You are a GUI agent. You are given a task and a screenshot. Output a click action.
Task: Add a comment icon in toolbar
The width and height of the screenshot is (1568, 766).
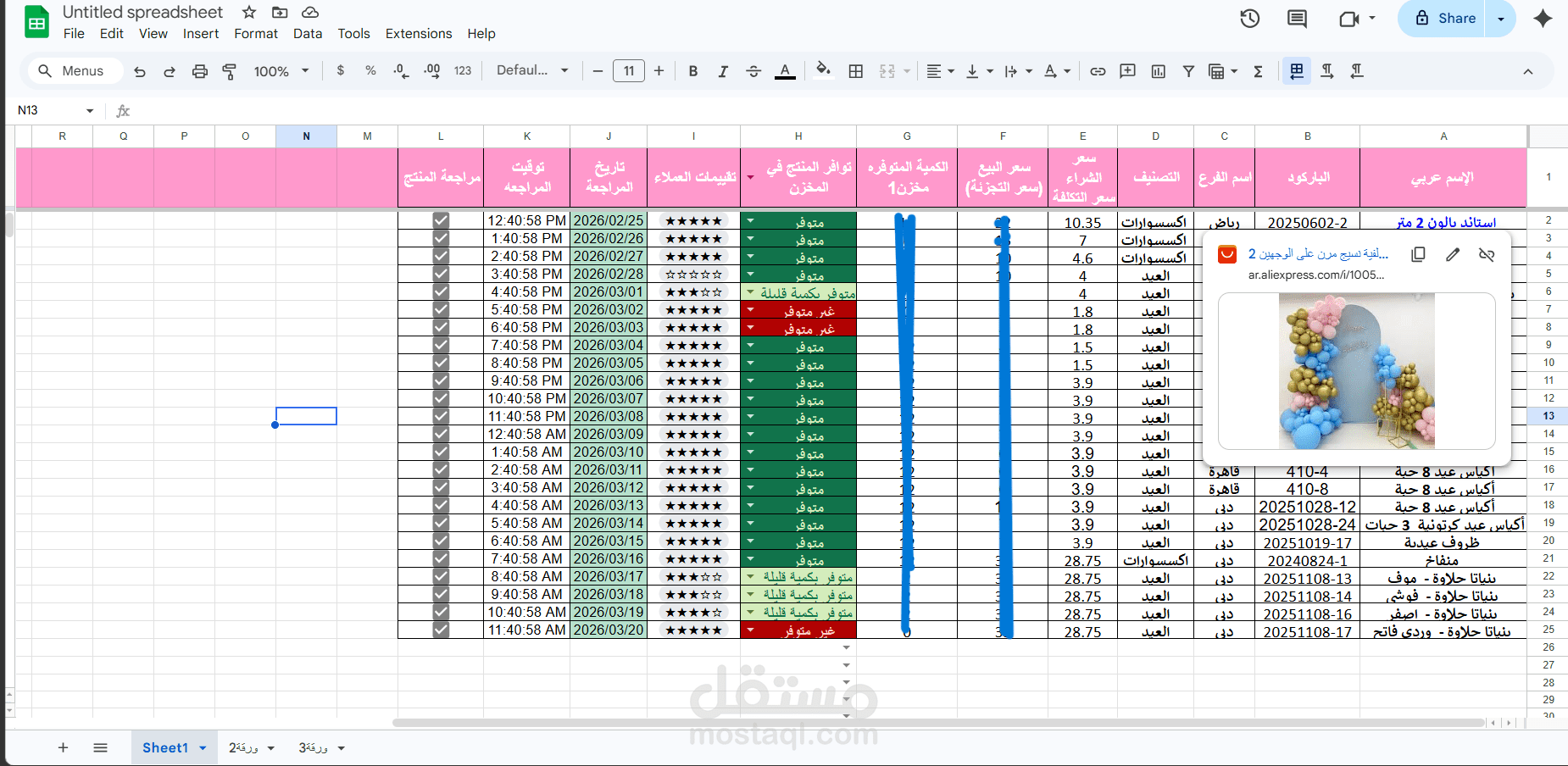click(1127, 71)
